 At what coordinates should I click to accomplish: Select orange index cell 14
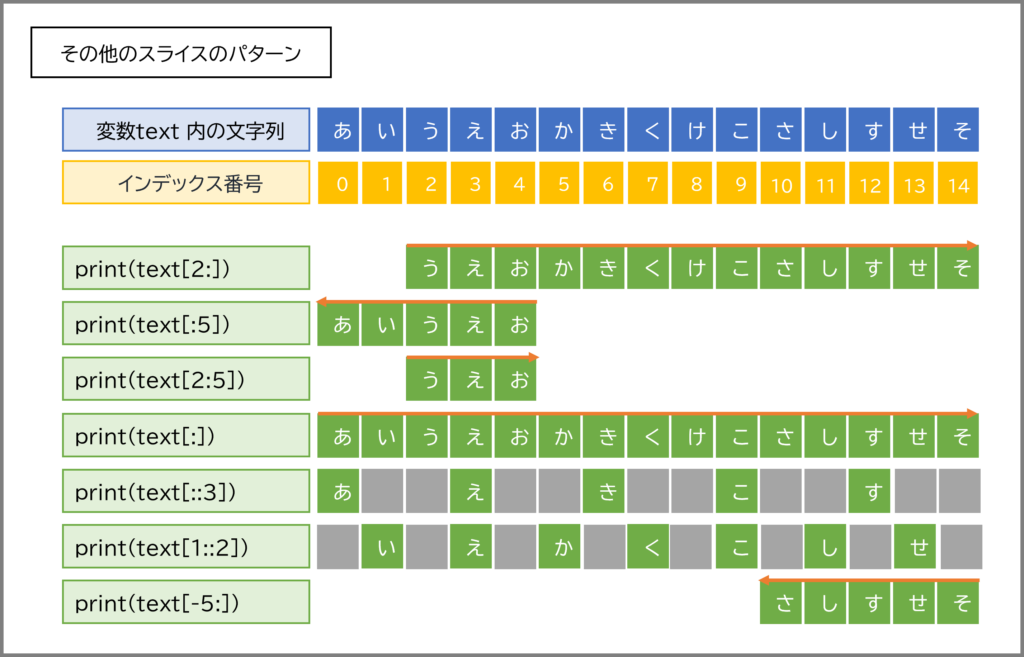958,183
